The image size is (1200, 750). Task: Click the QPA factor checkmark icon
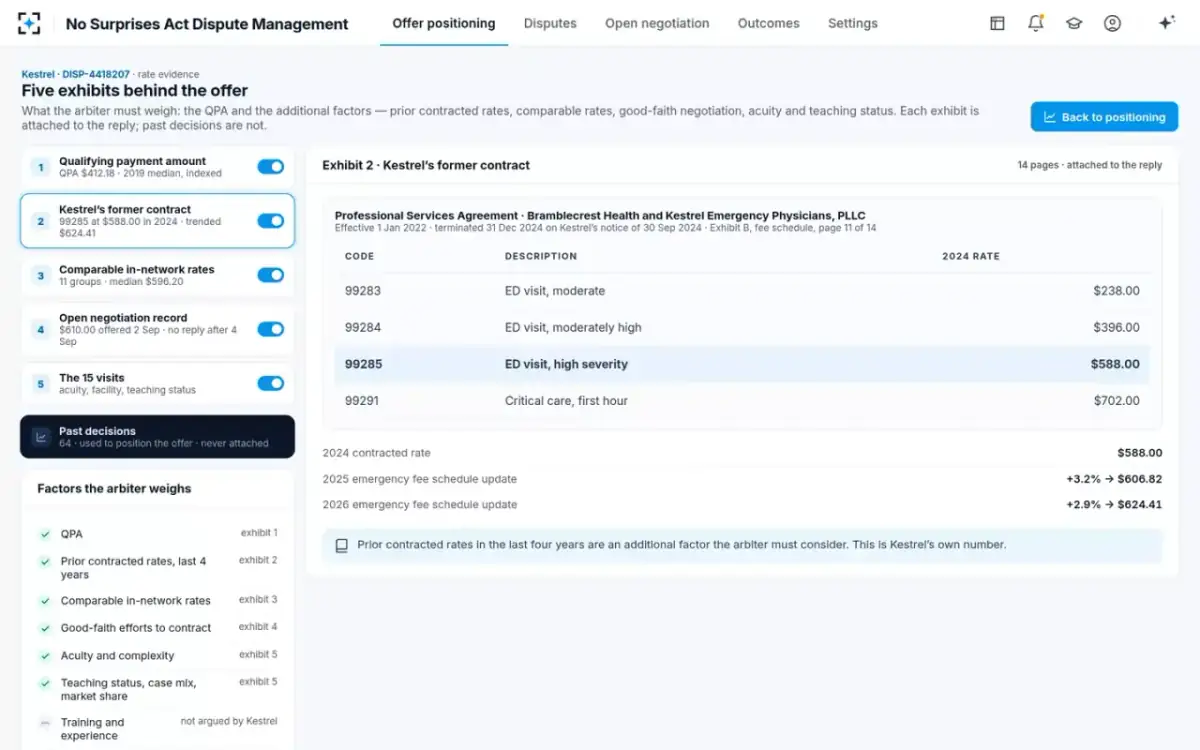click(45, 534)
